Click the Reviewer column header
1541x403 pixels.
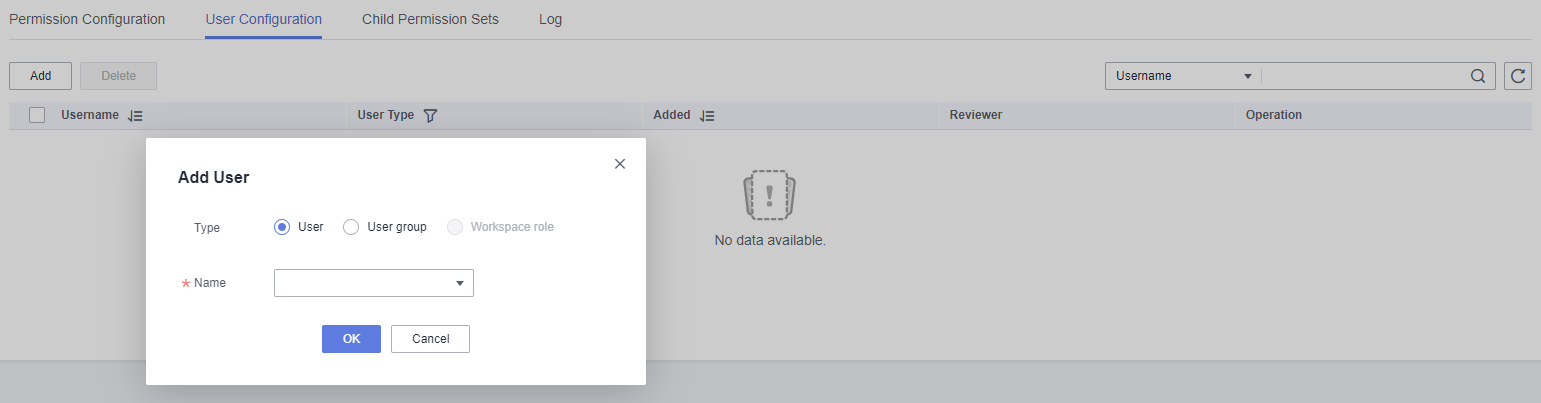point(976,115)
